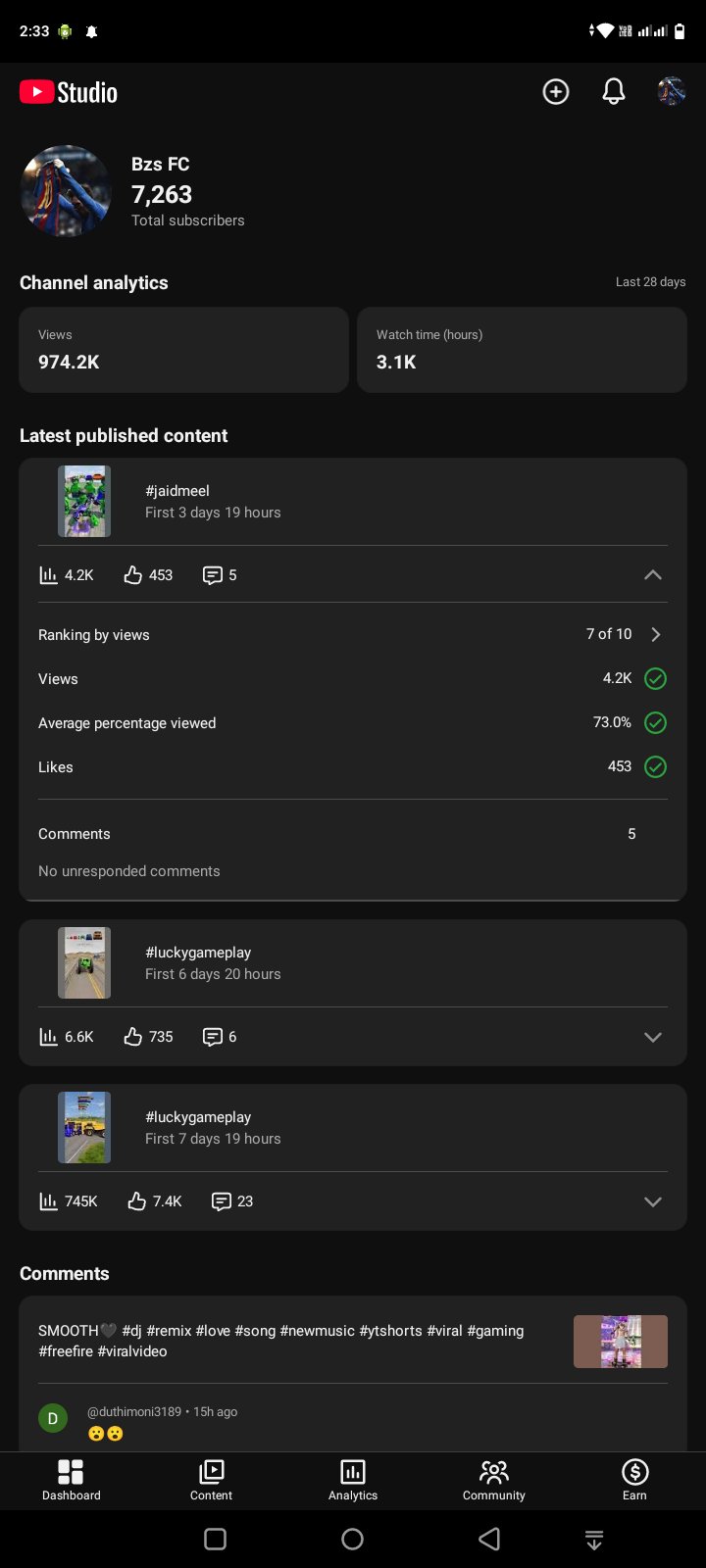Switch to the Community tab
Viewport: 706px width, 1568px height.
[x=494, y=1480]
